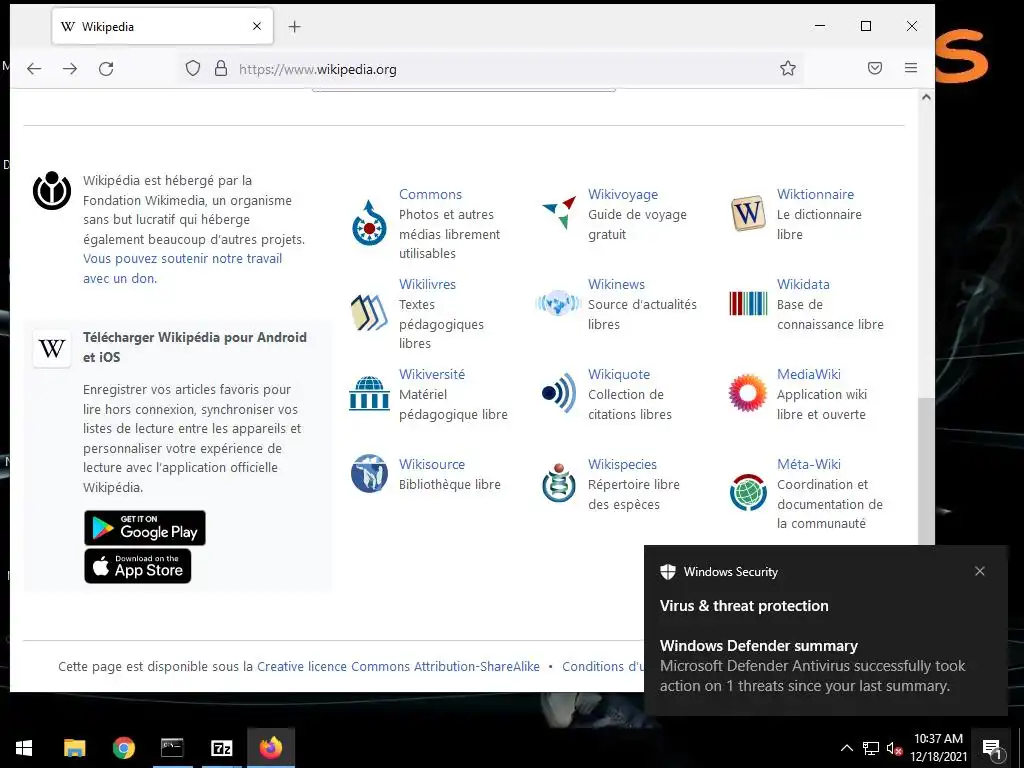The image size is (1024, 768).
Task: Bookmark this page with the star icon
Action: [x=788, y=69]
